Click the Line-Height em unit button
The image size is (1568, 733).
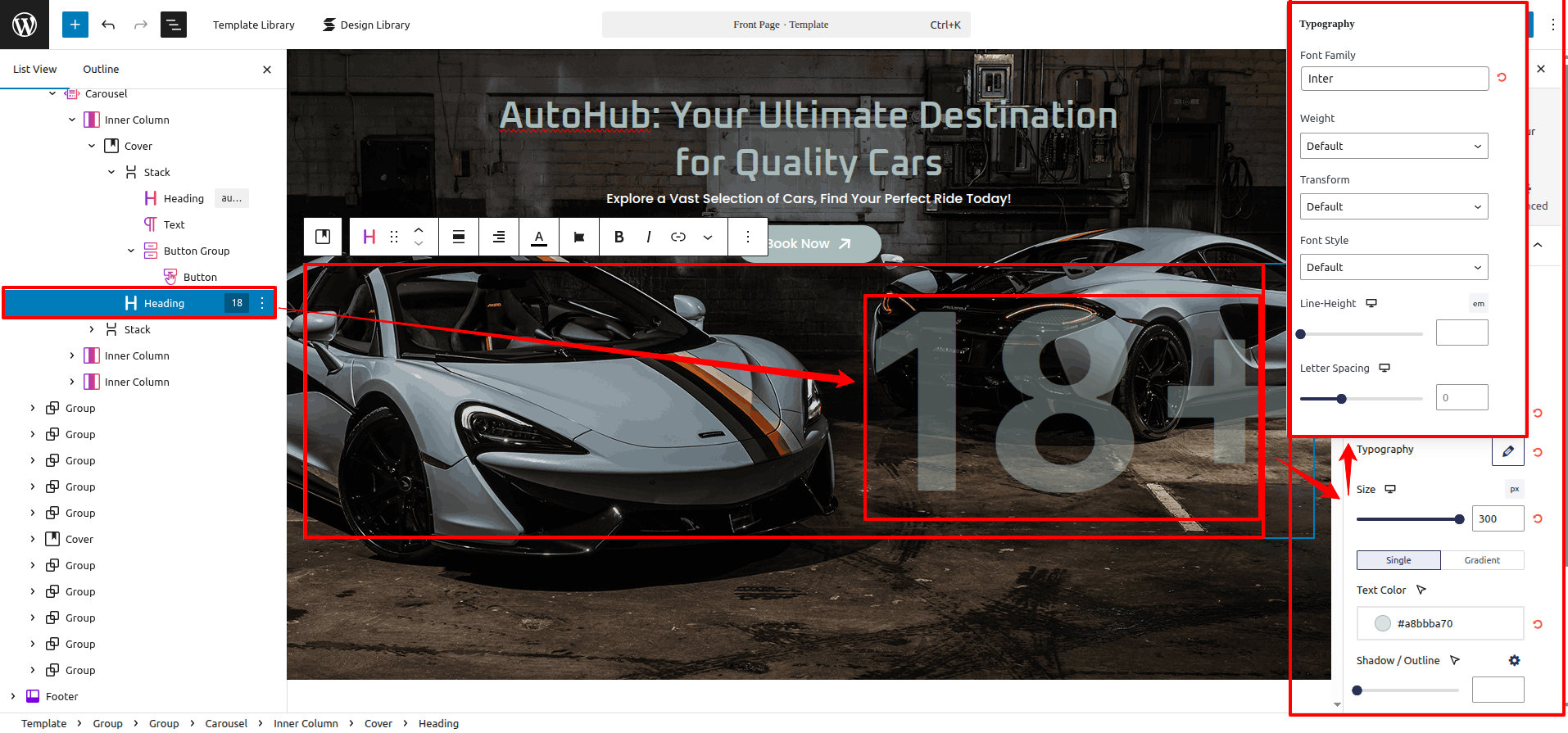[1478, 303]
